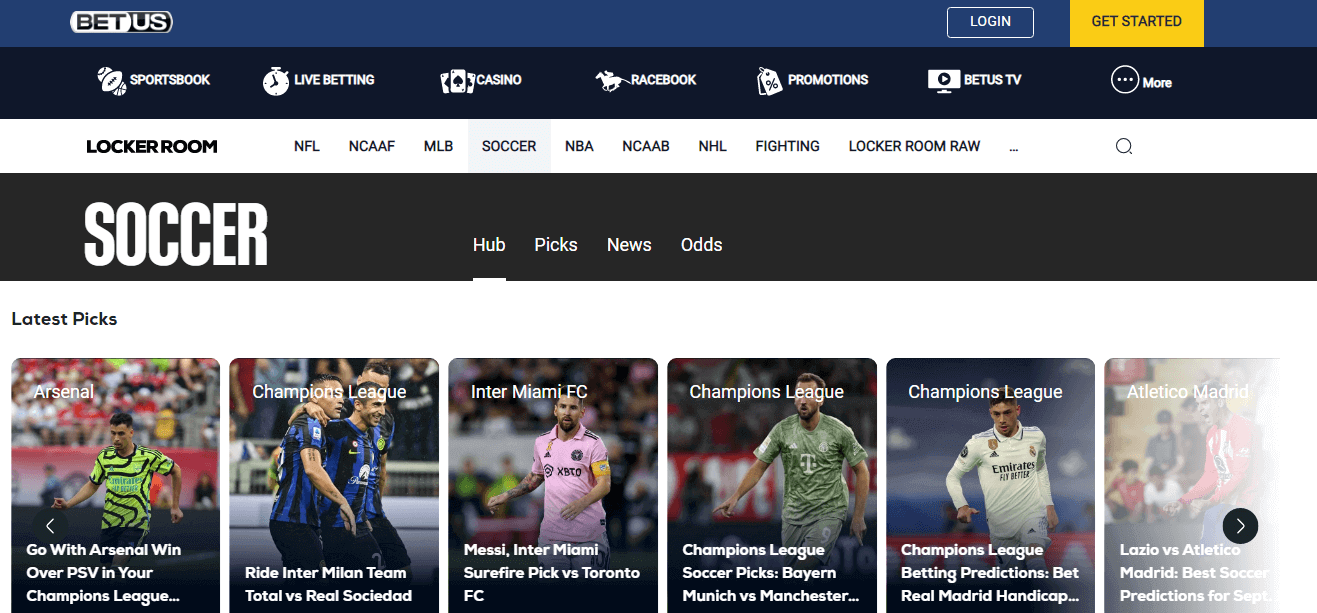Open the Racebook horse icon
The width and height of the screenshot is (1317, 613).
click(x=608, y=80)
